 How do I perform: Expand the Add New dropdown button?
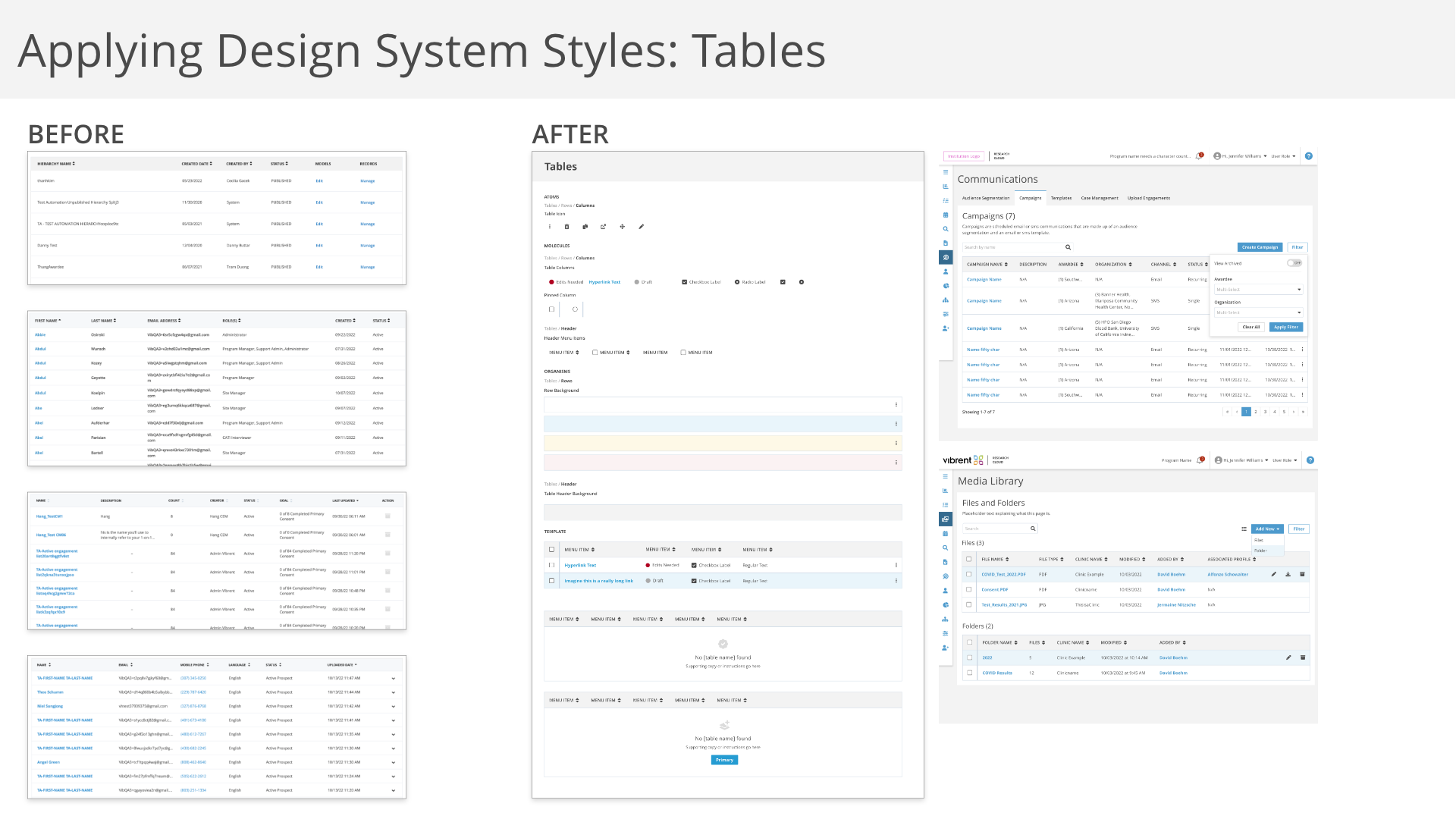(1266, 529)
